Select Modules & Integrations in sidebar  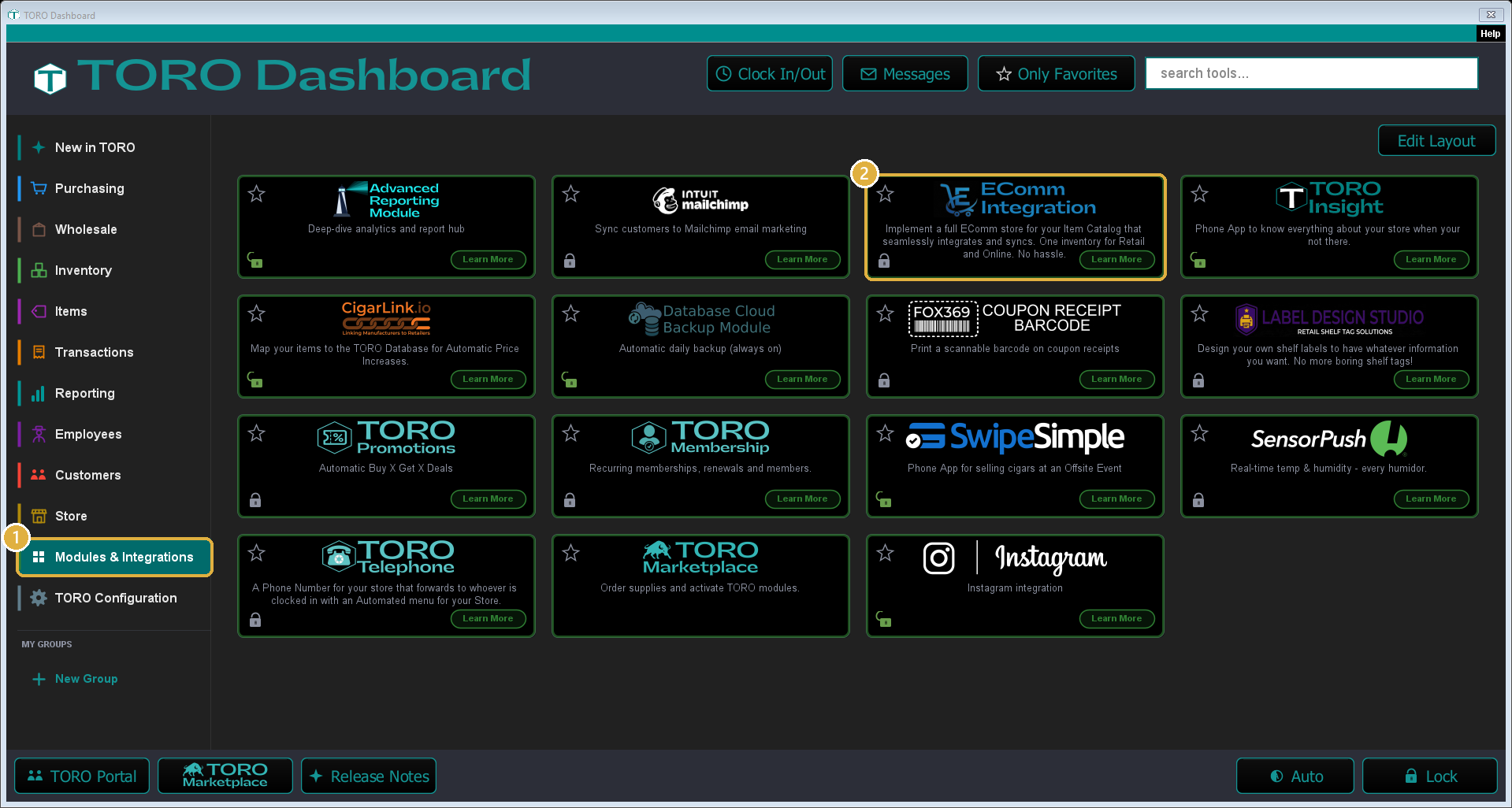click(x=114, y=557)
